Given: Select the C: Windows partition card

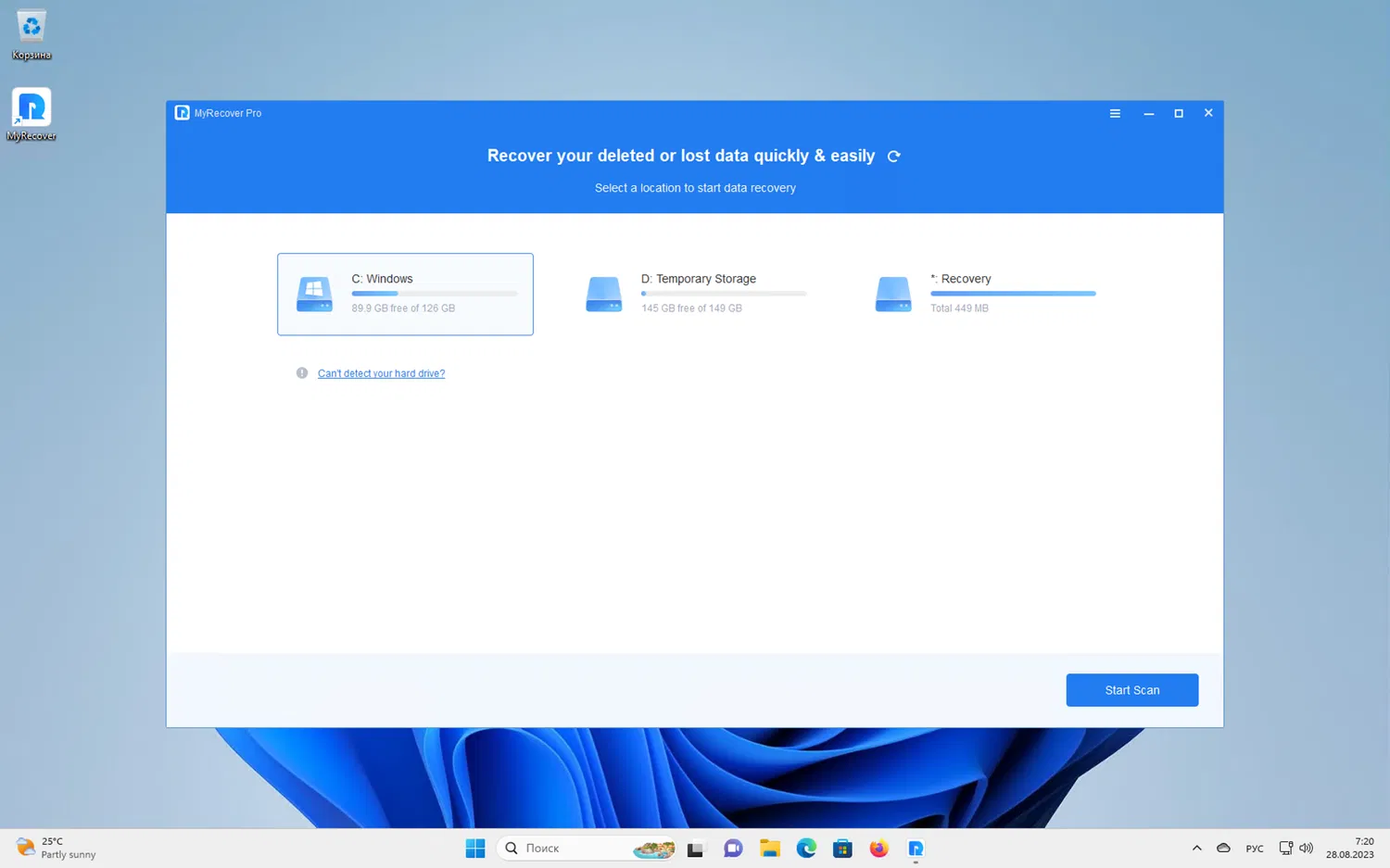Looking at the screenshot, I should (405, 294).
